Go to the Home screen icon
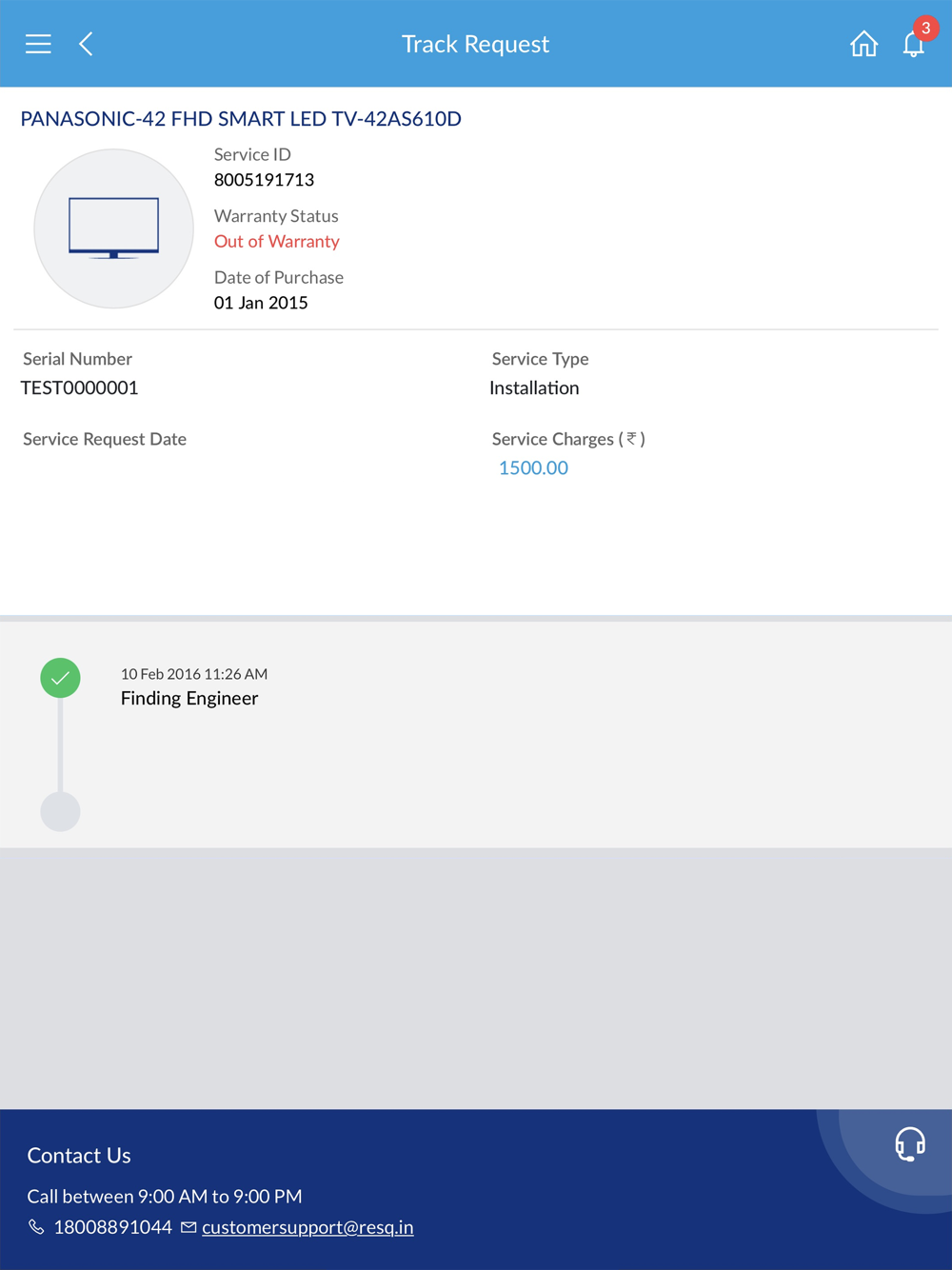The image size is (952, 1270). pos(863,44)
